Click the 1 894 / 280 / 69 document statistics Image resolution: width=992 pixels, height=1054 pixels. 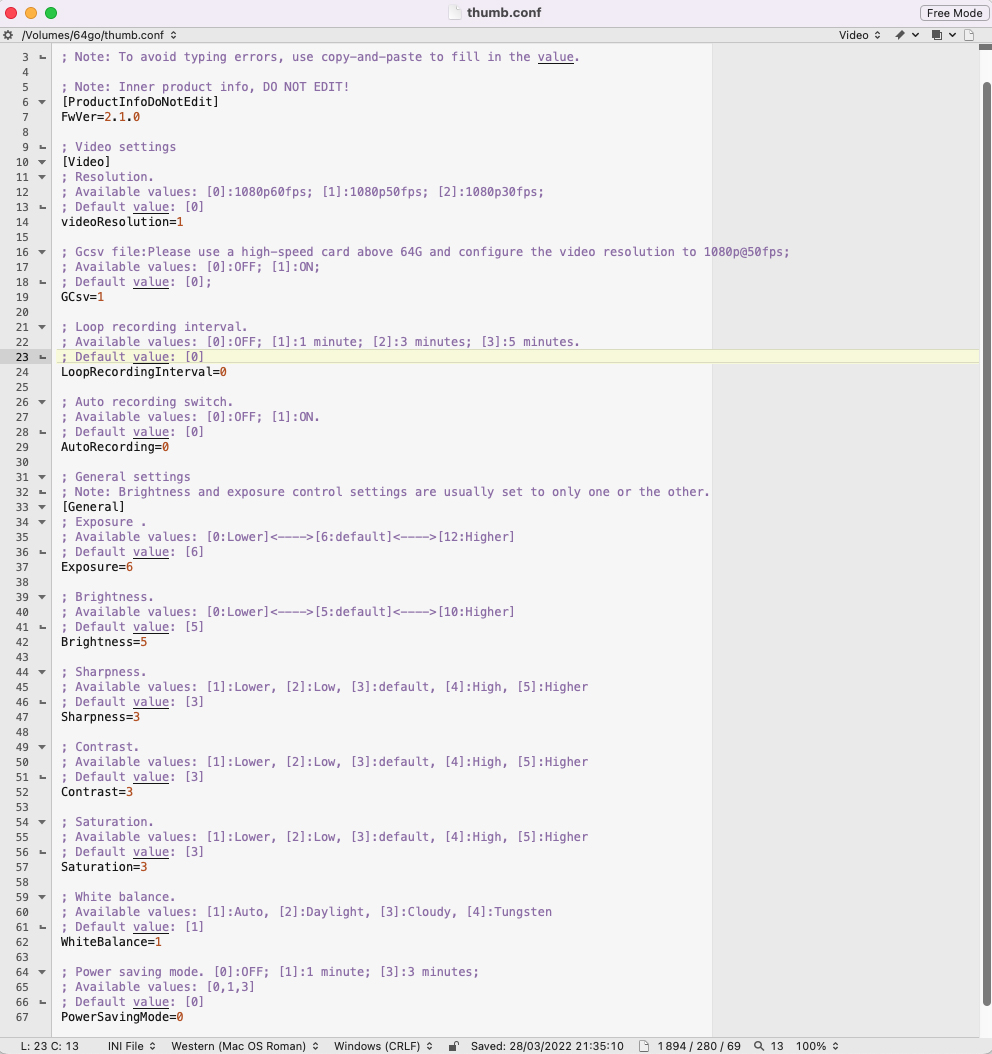click(x=699, y=1046)
